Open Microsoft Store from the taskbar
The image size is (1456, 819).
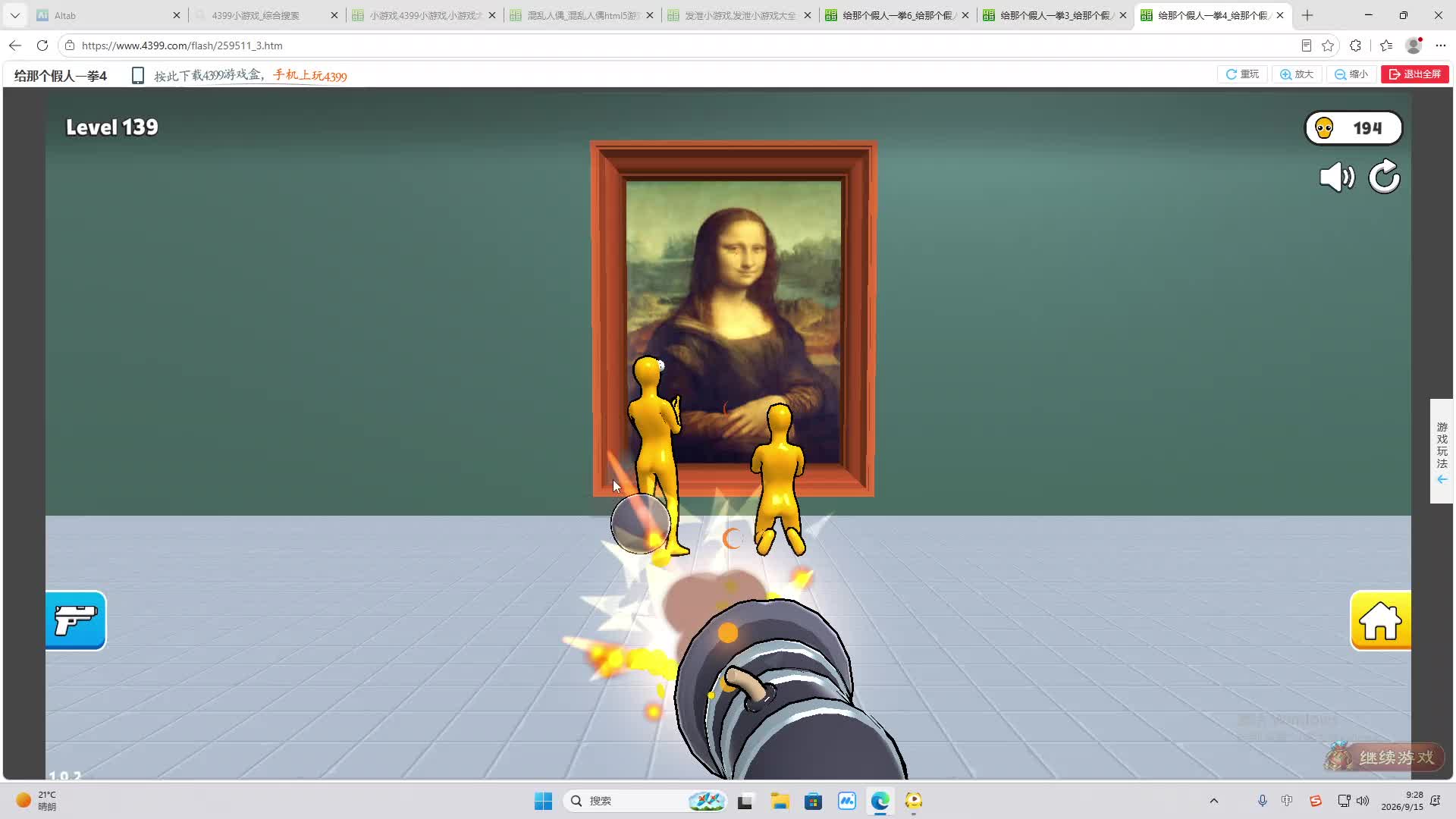813,801
